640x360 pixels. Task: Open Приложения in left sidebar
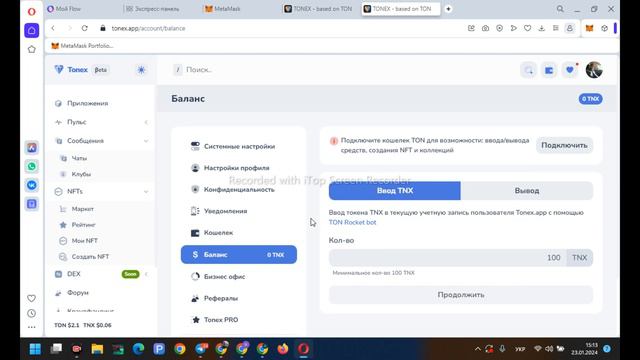click(87, 103)
